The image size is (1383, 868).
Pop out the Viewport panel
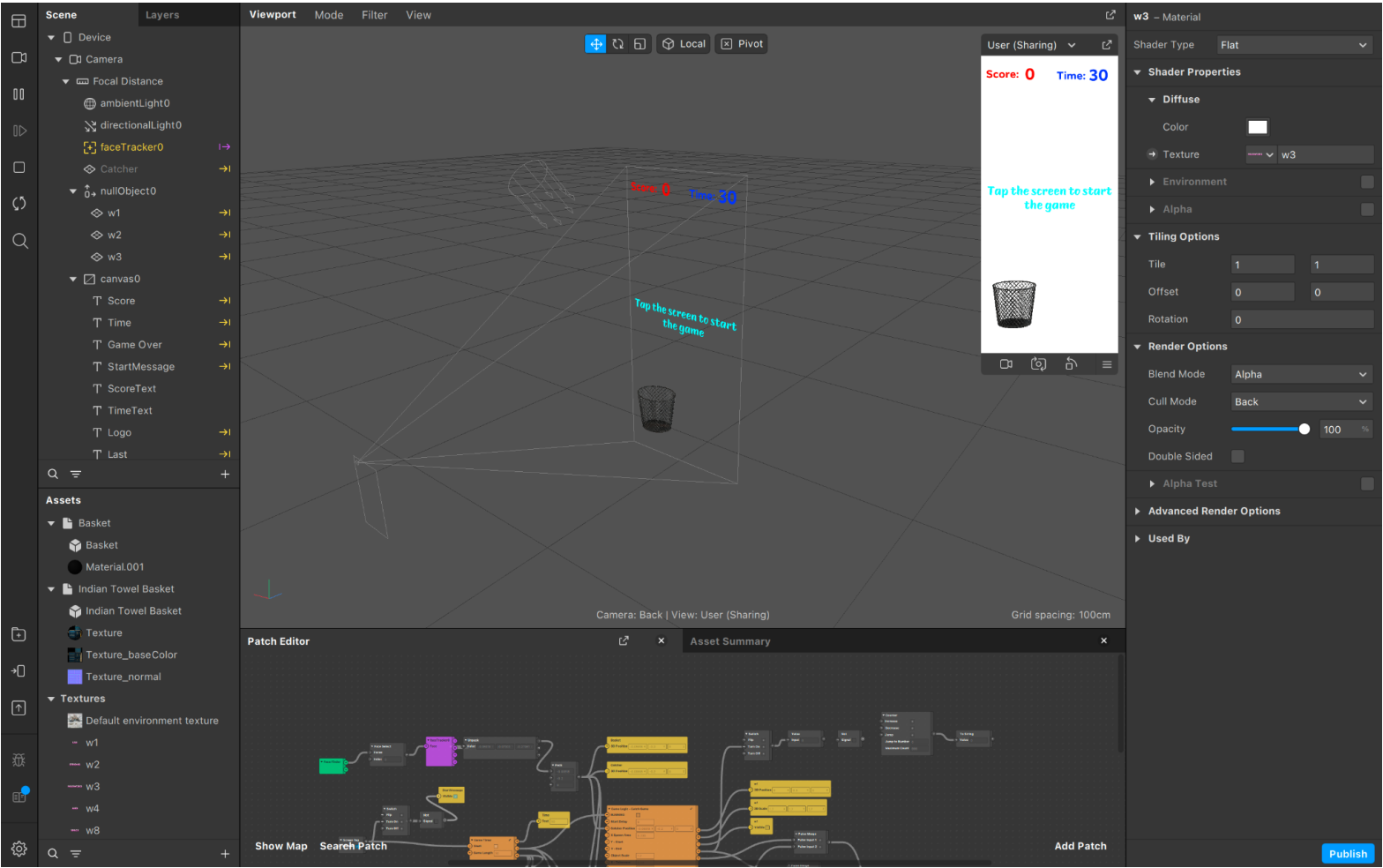[x=1110, y=15]
